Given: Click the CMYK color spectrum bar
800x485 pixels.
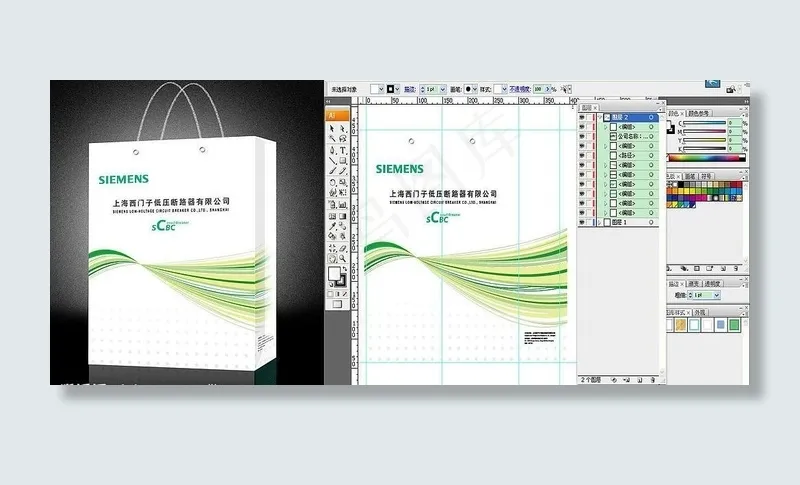Looking at the screenshot, I should click(x=706, y=156).
